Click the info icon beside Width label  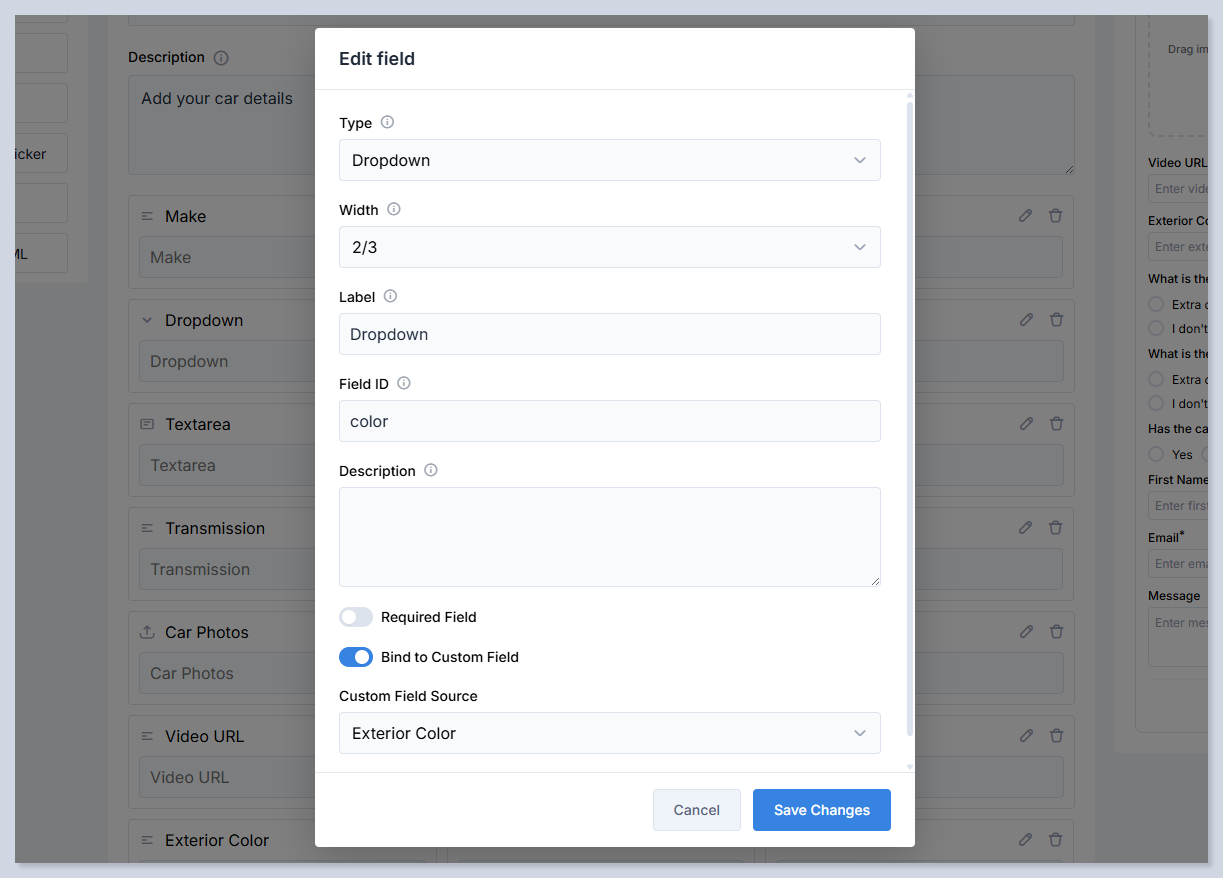394,209
